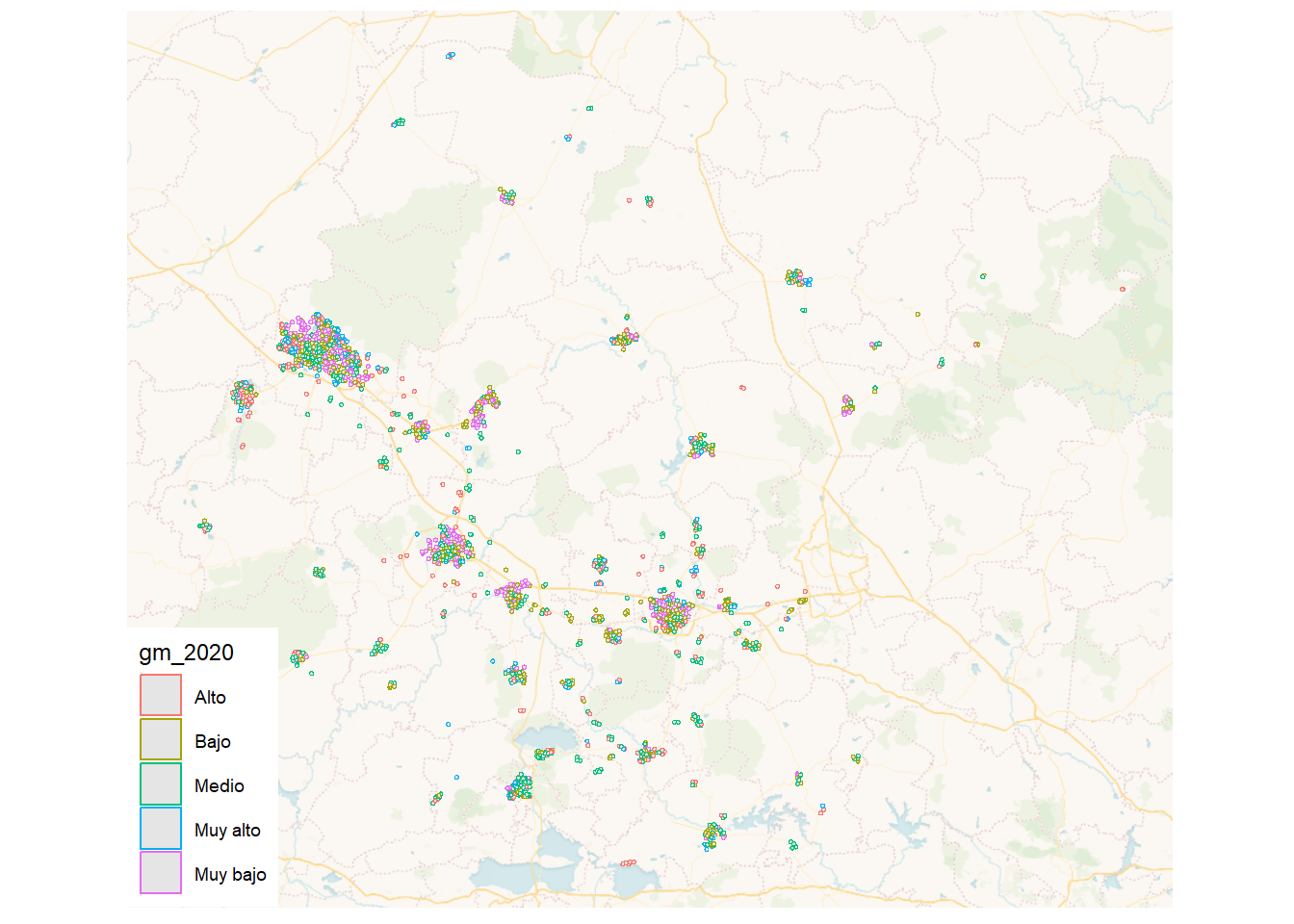Click the lone red marker beside the top-center cluster
The width and height of the screenshot is (1294, 924).
tap(630, 200)
